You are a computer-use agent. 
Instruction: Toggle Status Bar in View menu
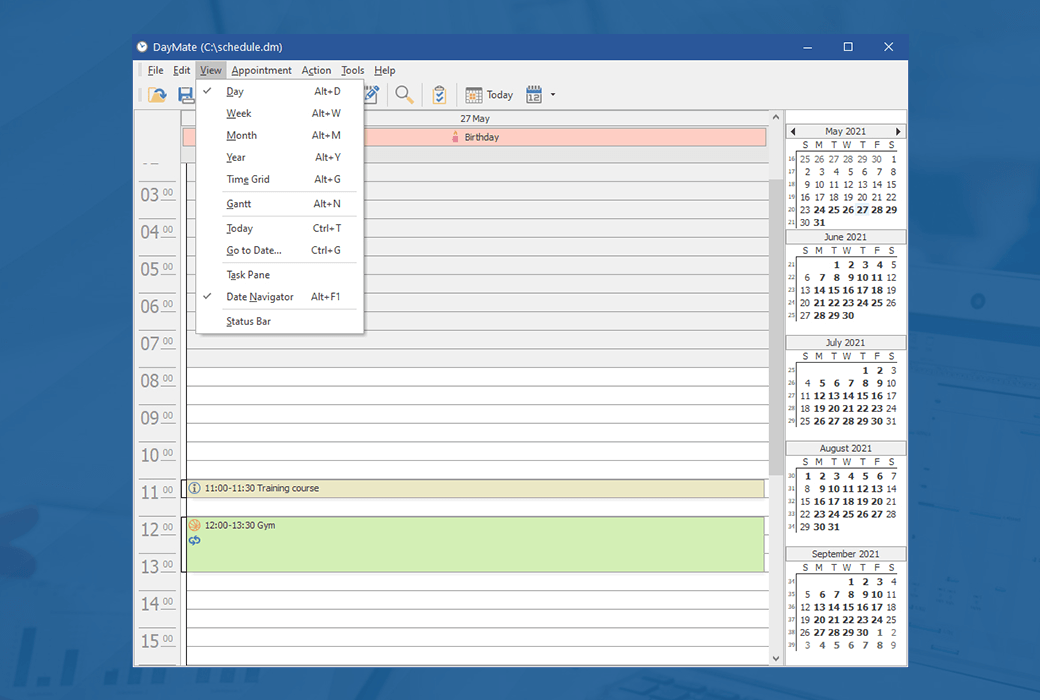(280, 321)
